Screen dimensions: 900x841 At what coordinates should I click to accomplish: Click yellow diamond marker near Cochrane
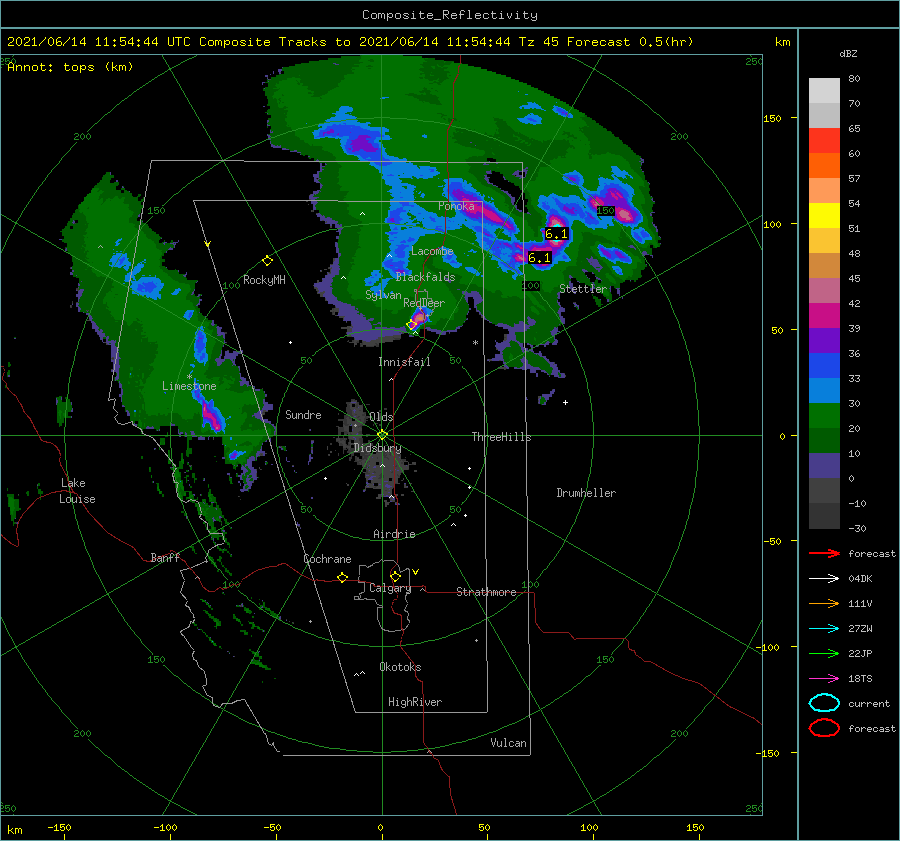coord(342,577)
